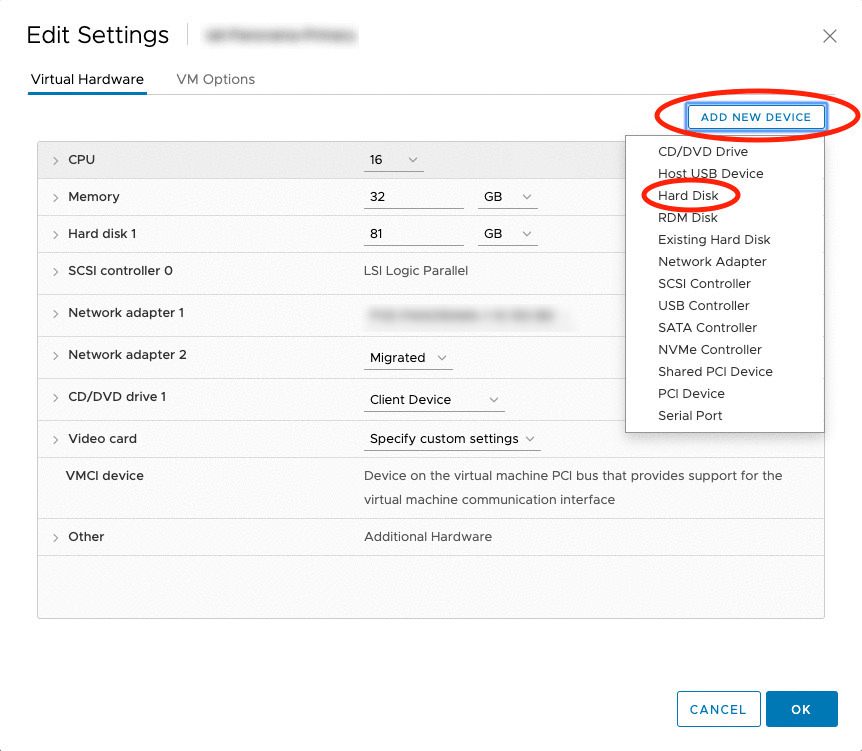Open the Network adapter 2 Migrated dropdown
This screenshot has width=862, height=751.
click(x=409, y=358)
